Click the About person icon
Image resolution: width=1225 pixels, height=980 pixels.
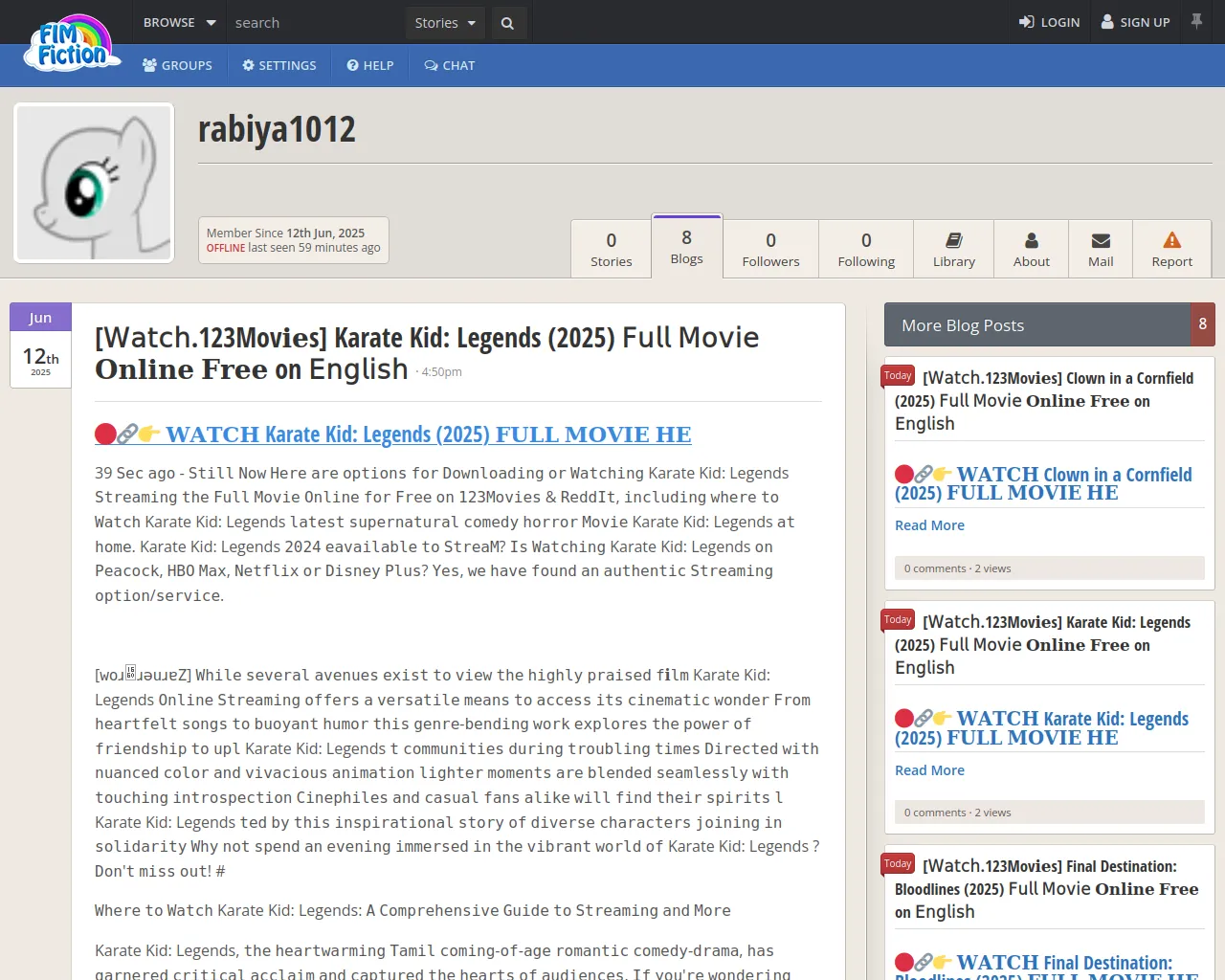[1032, 240]
